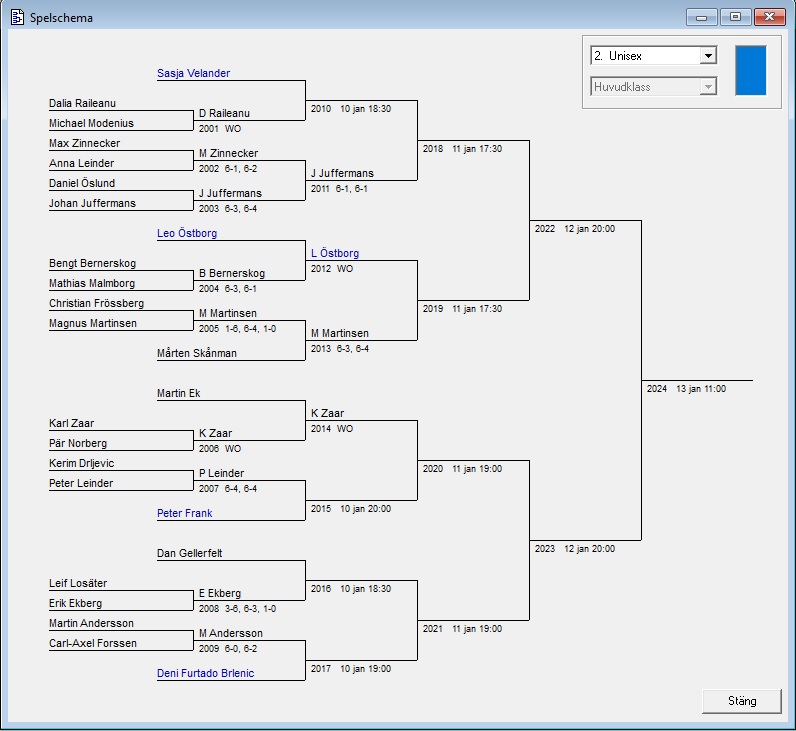Open the "2. Unisex" class dropdown

pyautogui.click(x=708, y=56)
